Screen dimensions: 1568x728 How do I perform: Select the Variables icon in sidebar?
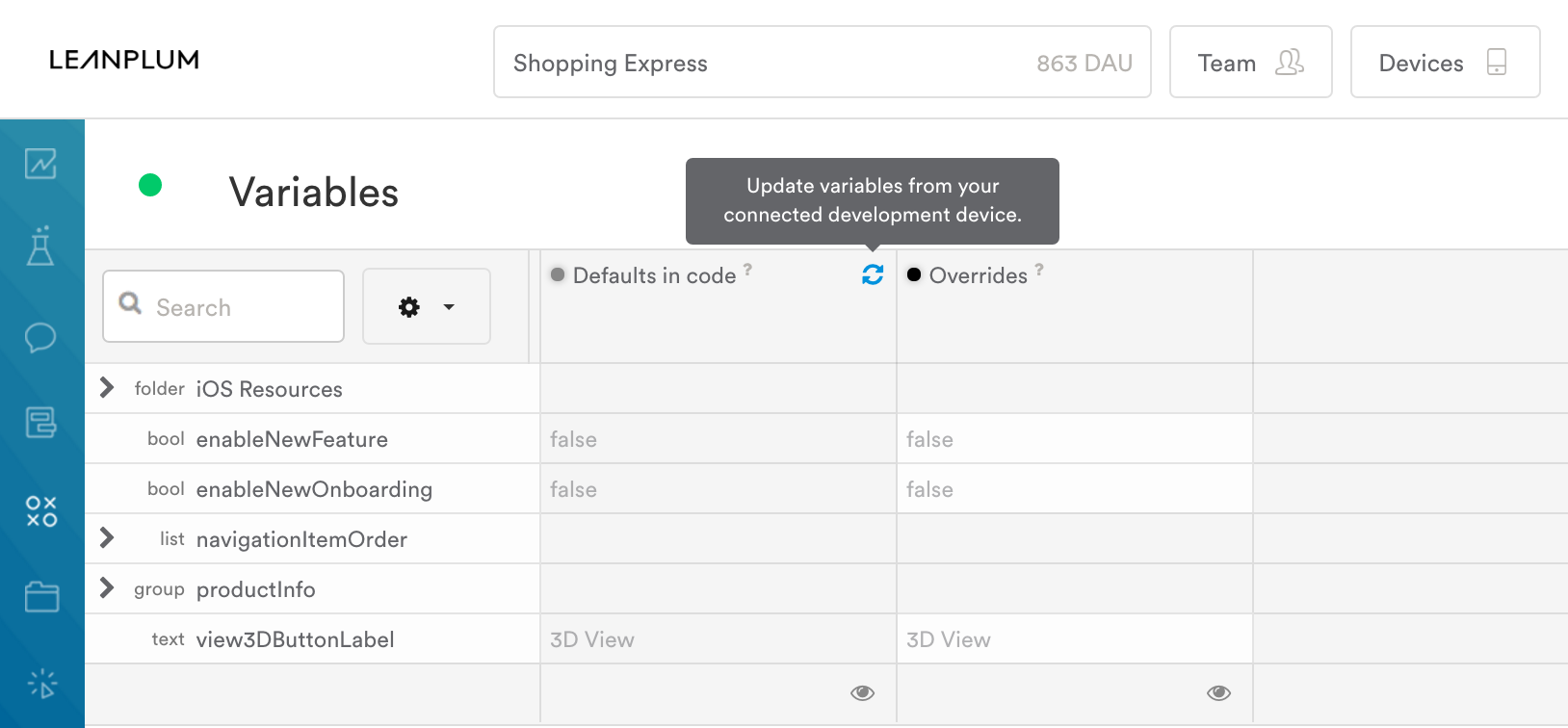(x=41, y=511)
